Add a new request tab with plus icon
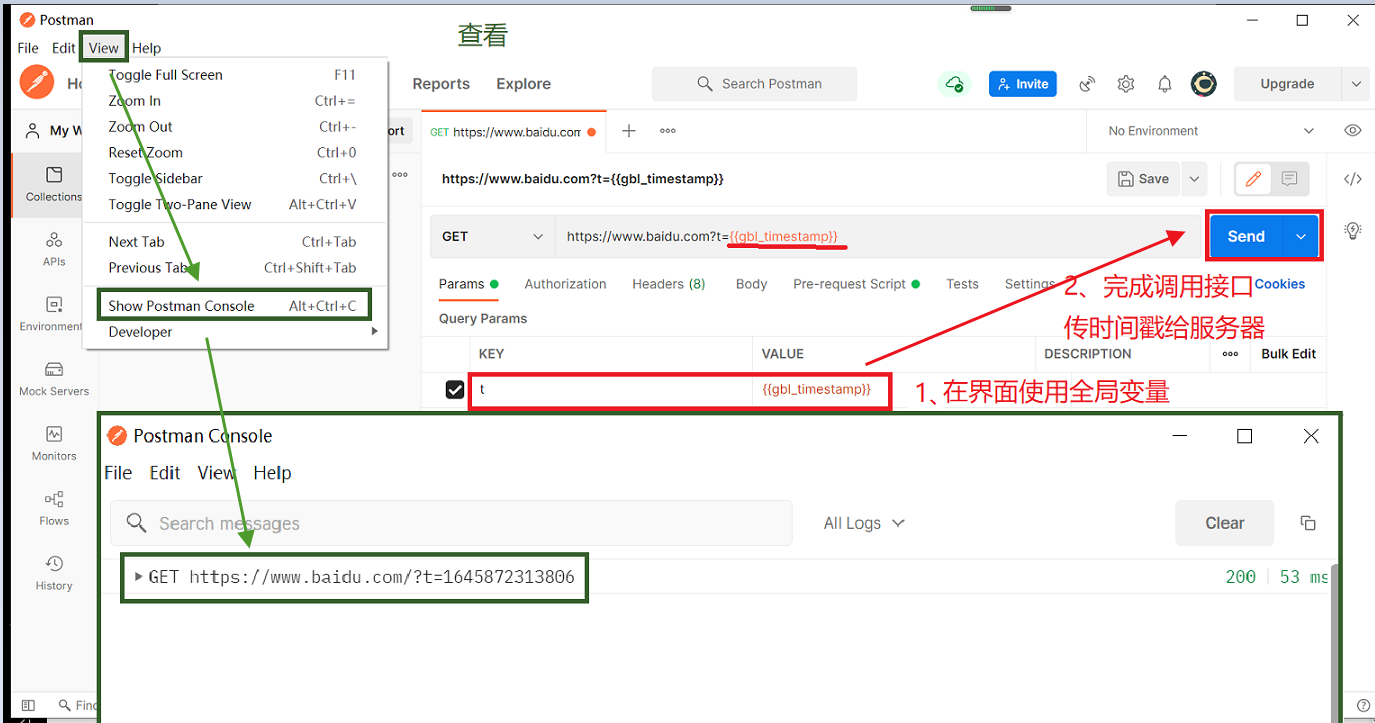Viewport: 1375px width, 723px height. (629, 131)
